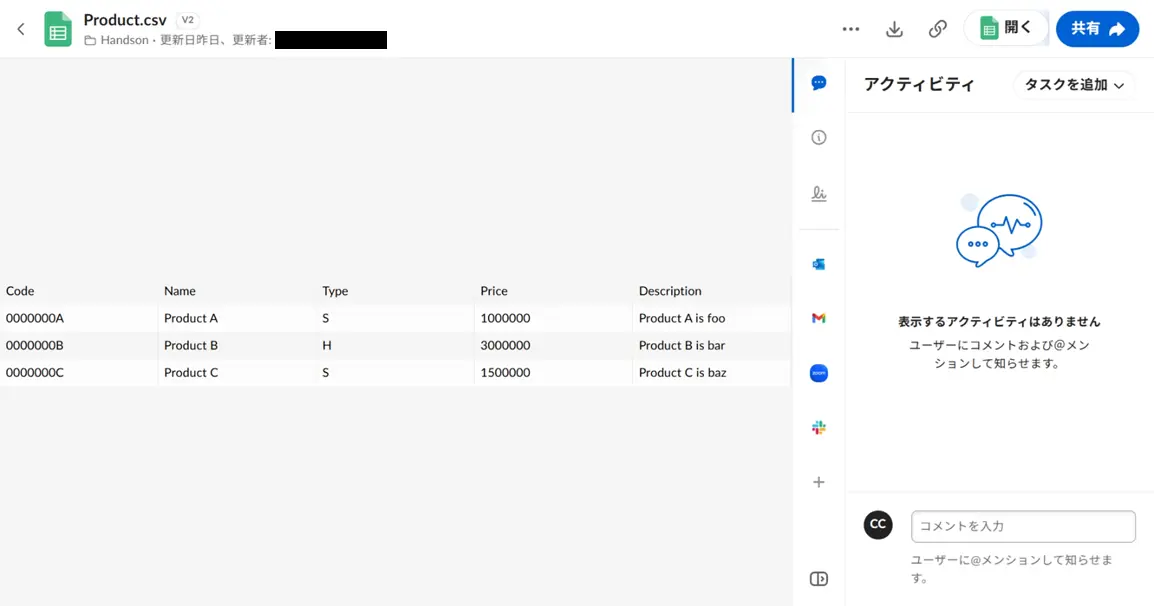Select the activity chat bubble sidebar icon
The image size is (1154, 606).
point(818,83)
